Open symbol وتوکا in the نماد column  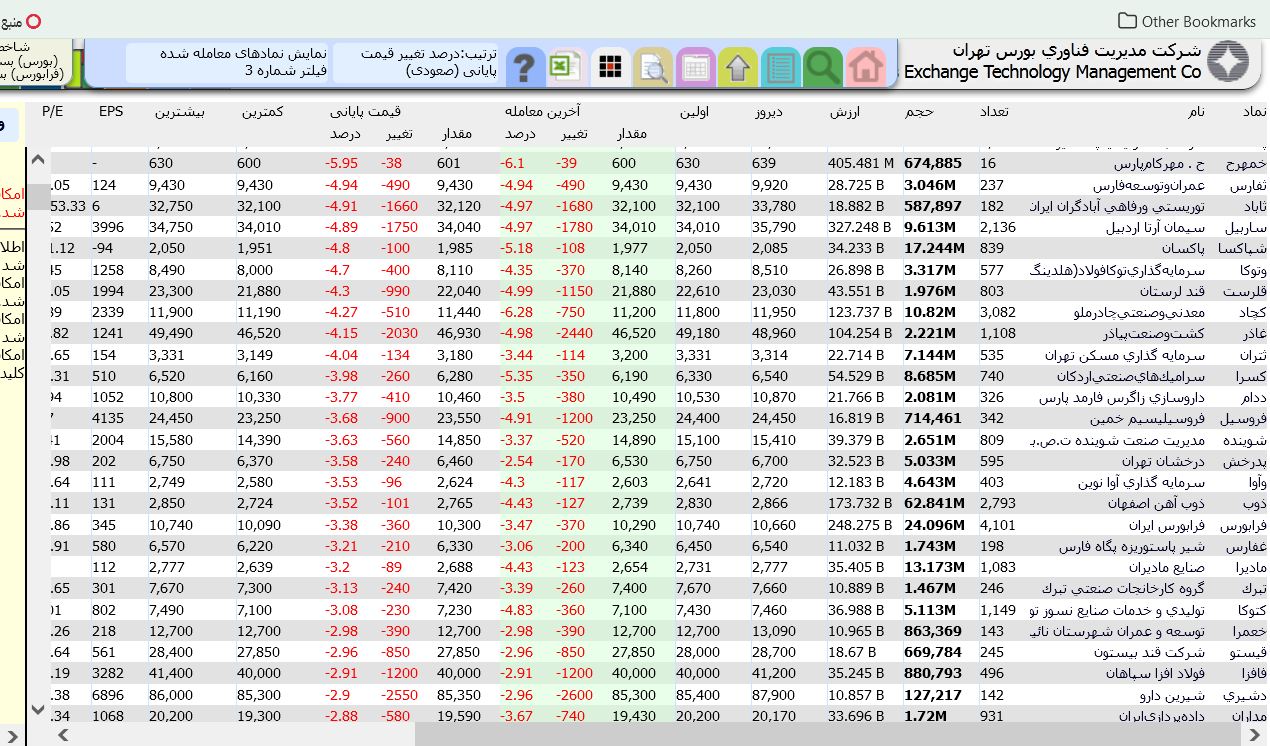pos(1251,270)
